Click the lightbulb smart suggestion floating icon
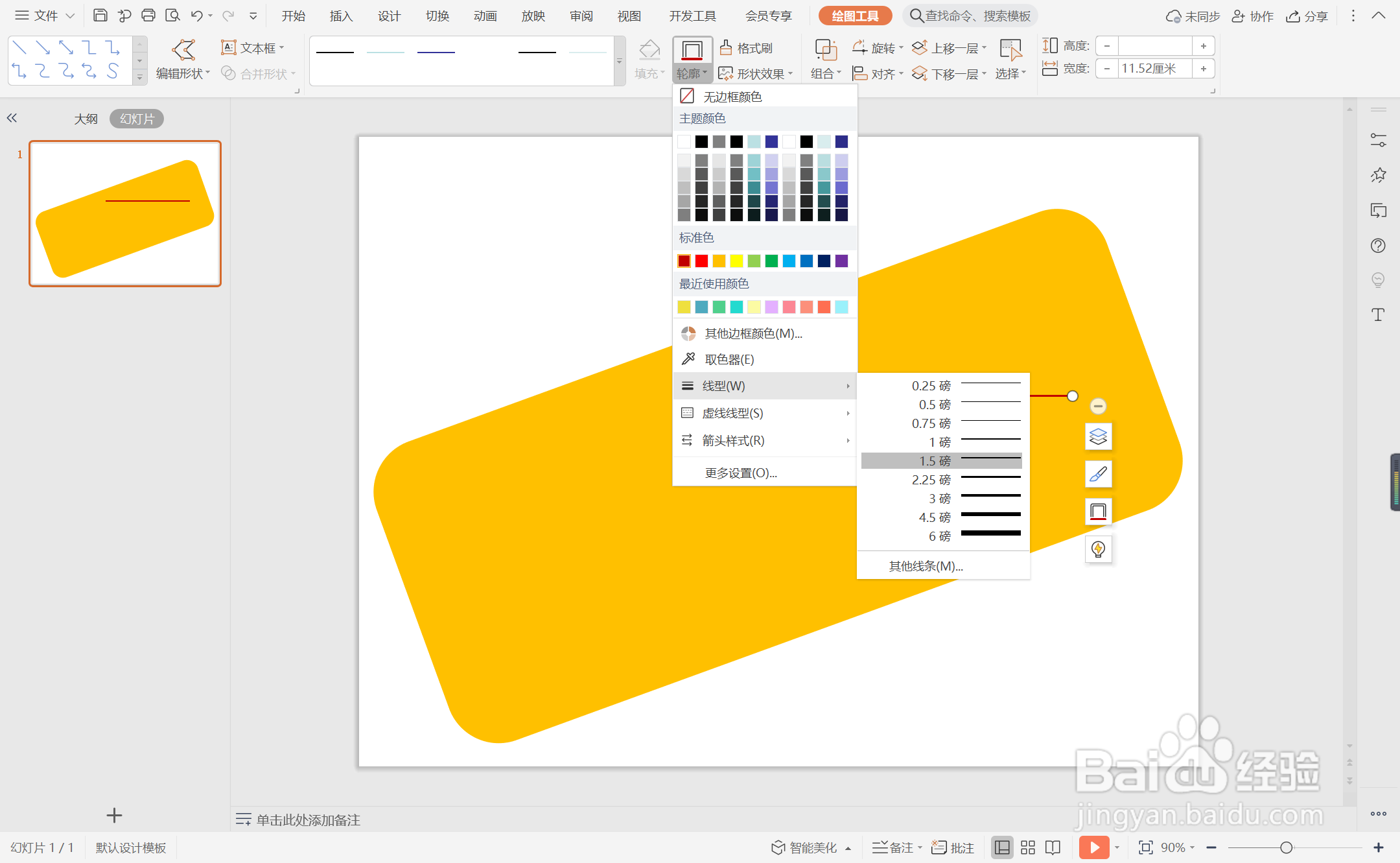 (x=1098, y=549)
